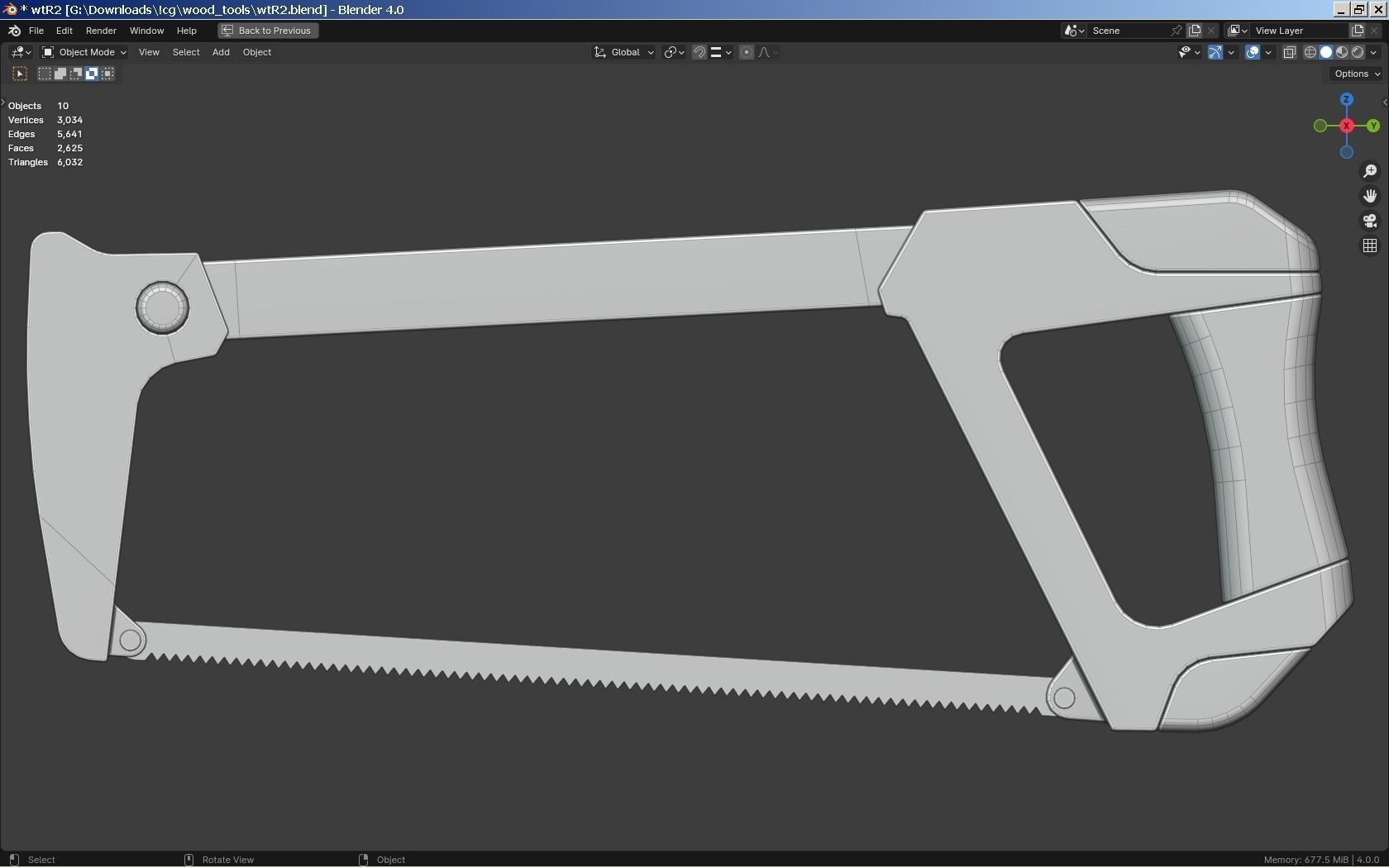Click the X axis on navigation gizmo
This screenshot has height=868, width=1389.
tap(1347, 126)
